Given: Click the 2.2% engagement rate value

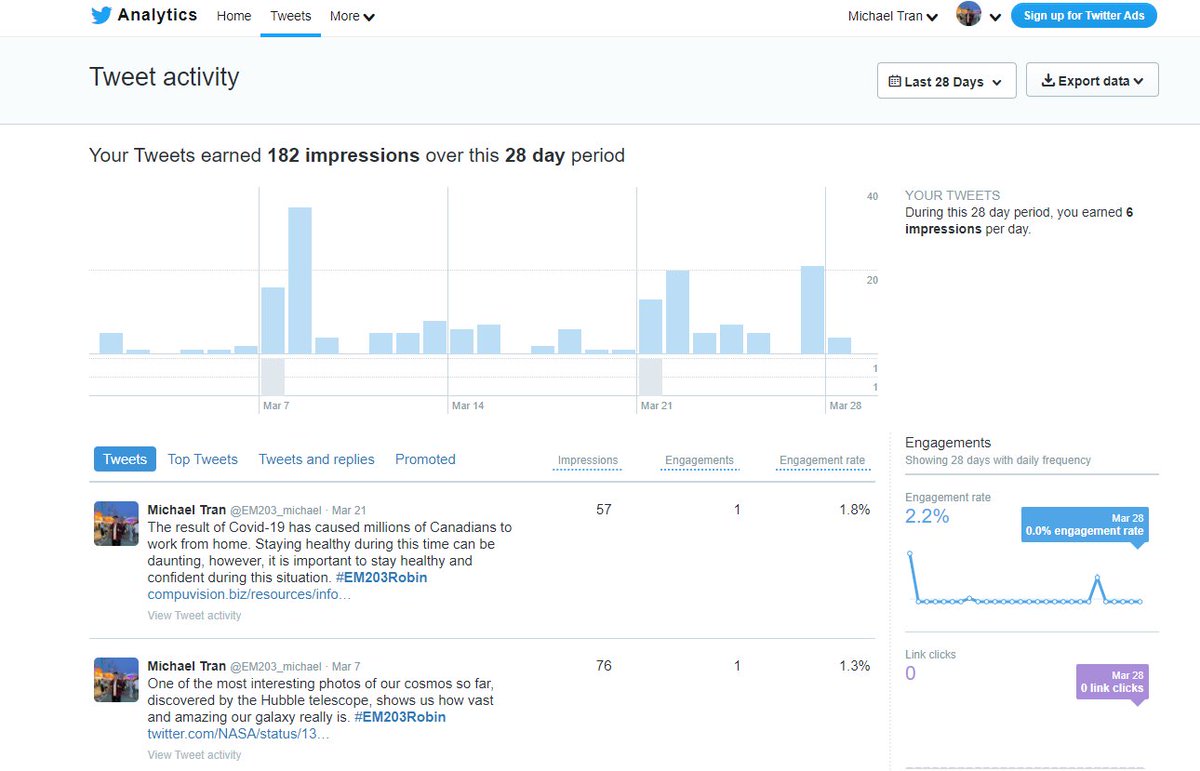Looking at the screenshot, I should (927, 517).
